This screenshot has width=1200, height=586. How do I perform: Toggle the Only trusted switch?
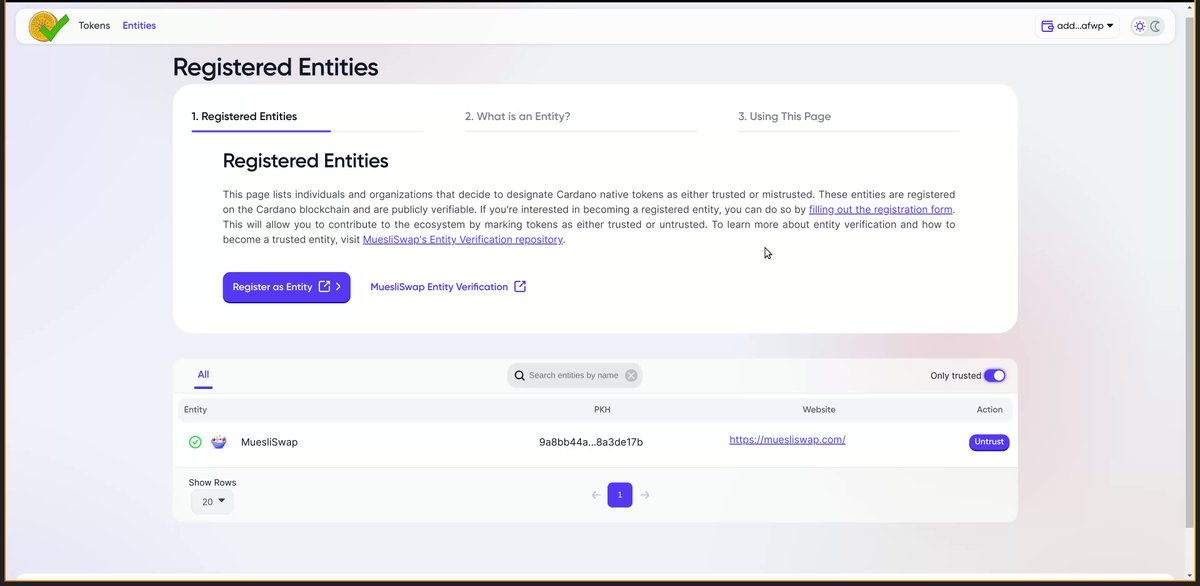point(994,376)
